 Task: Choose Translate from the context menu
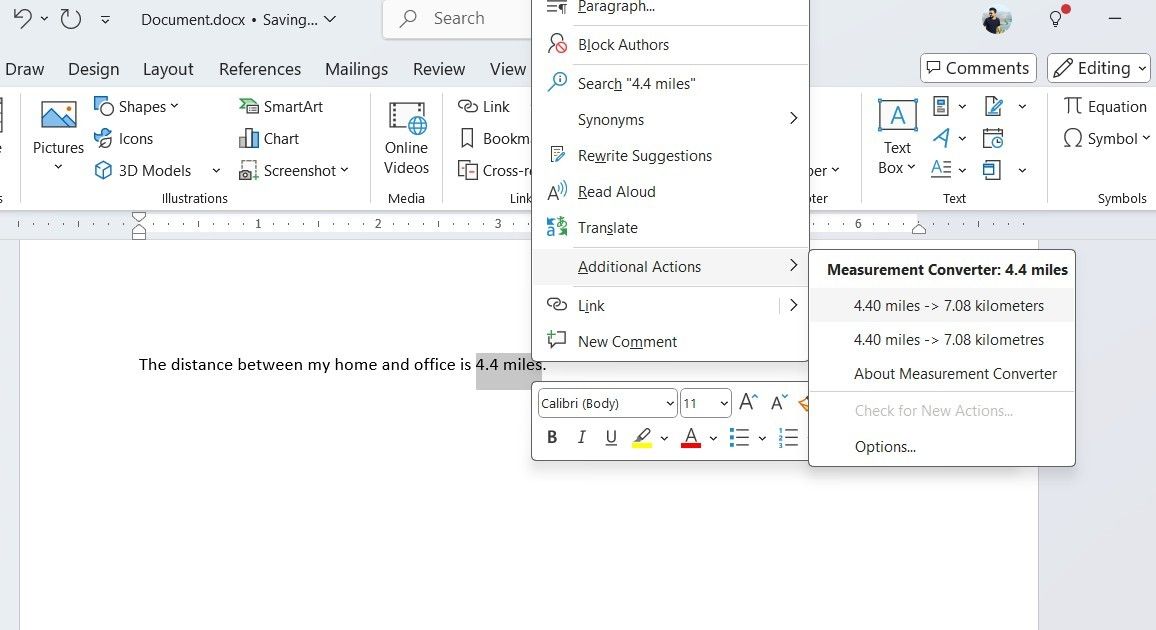[x=607, y=228]
